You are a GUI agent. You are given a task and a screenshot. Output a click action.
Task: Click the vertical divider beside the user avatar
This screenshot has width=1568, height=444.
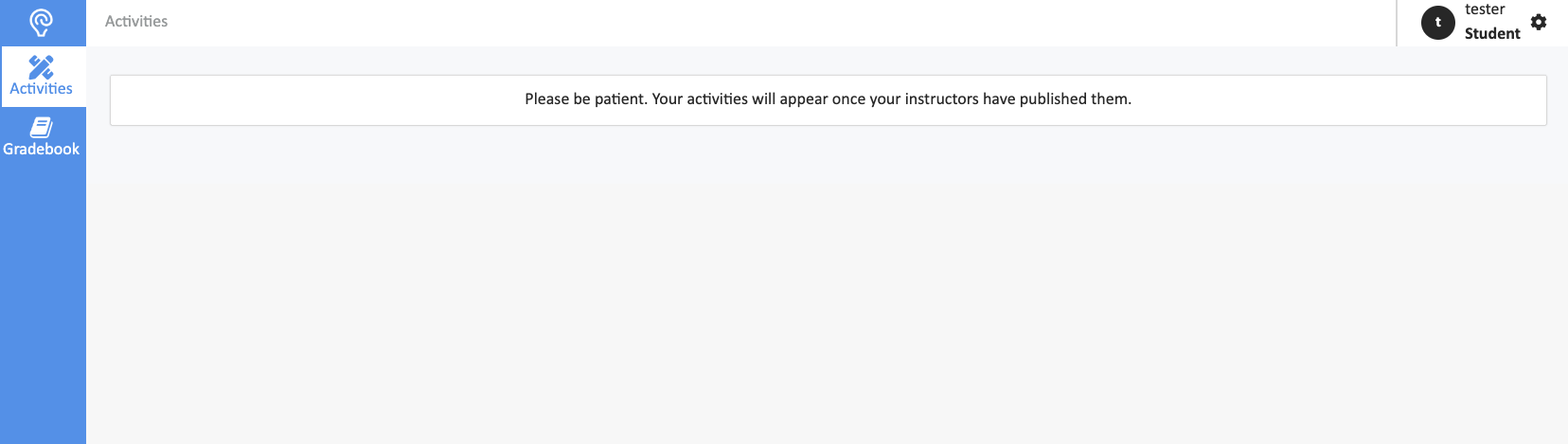pos(1397,23)
